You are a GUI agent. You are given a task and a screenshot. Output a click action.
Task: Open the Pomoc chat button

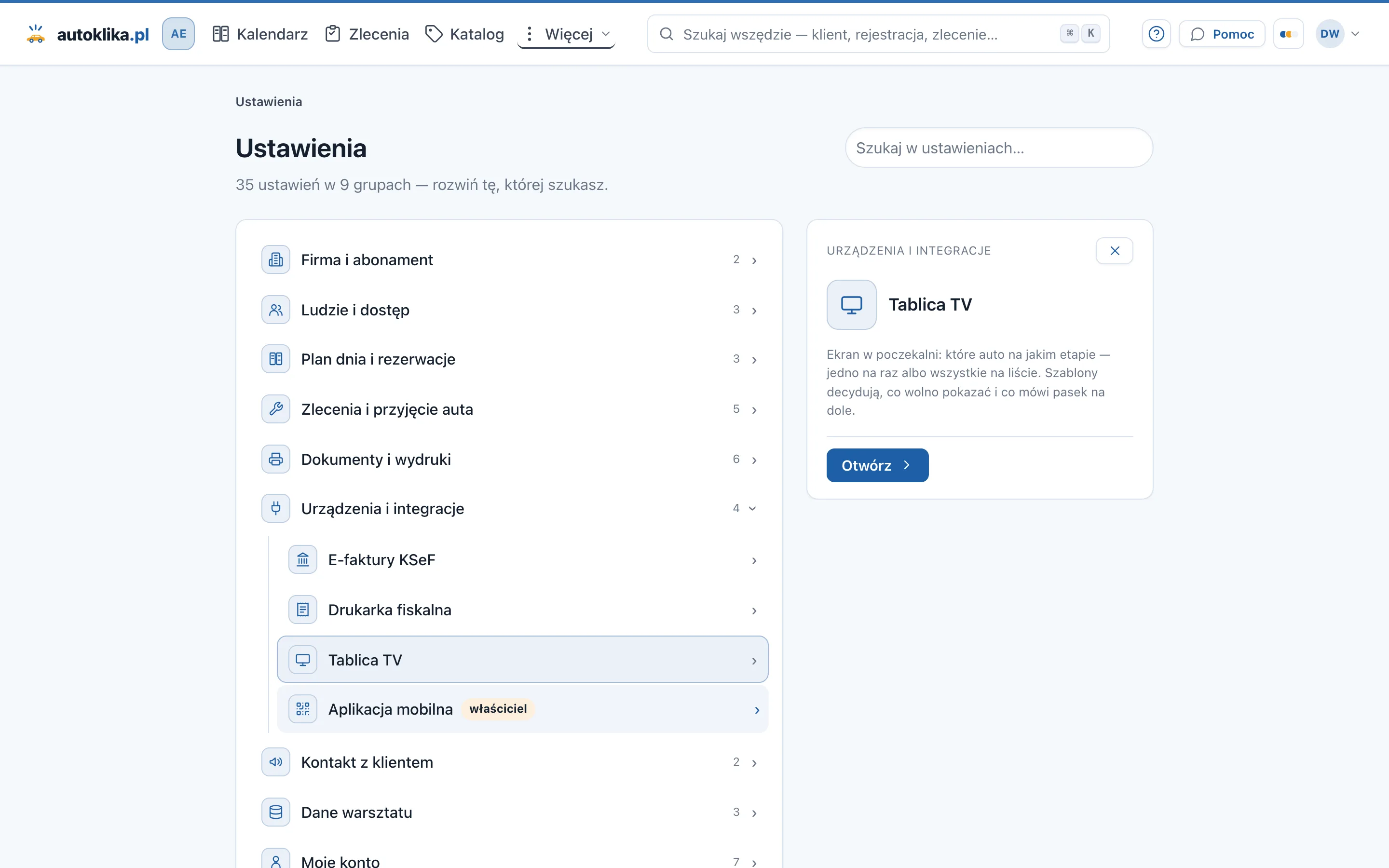pos(1221,34)
